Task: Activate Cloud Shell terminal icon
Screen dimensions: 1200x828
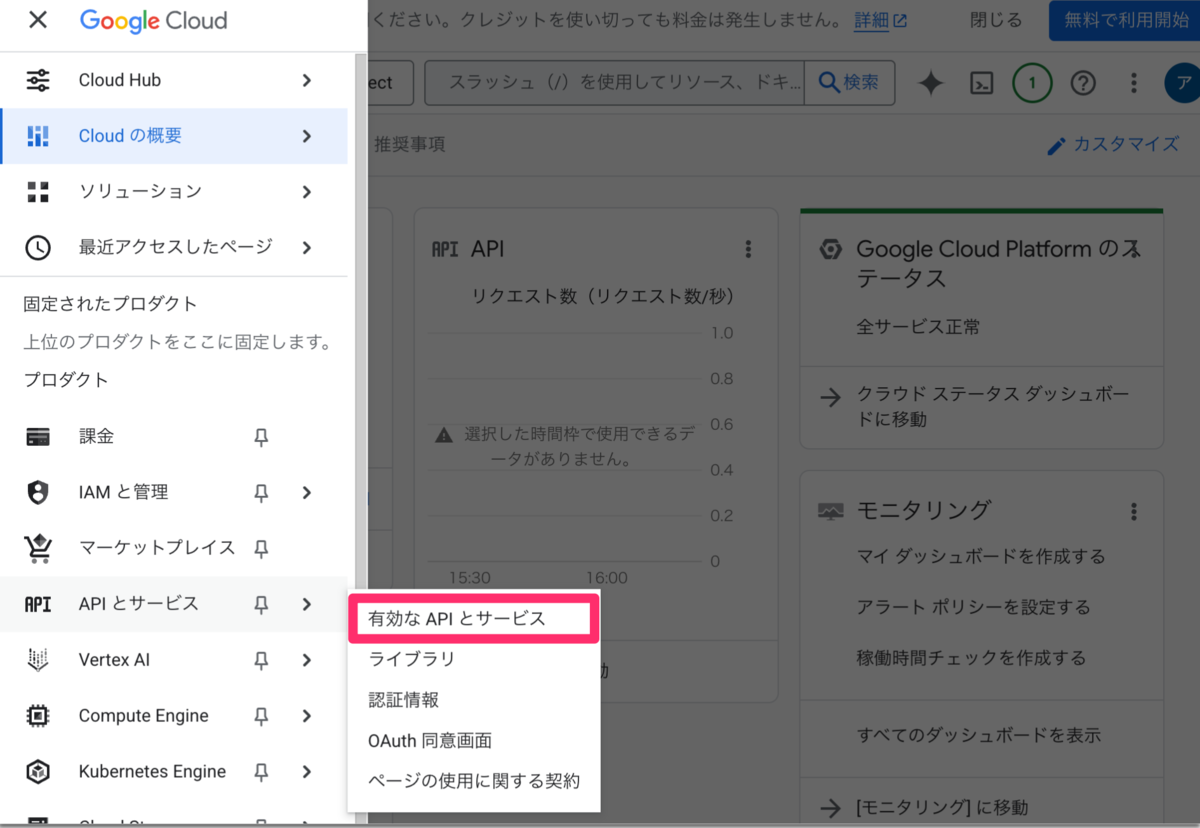Action: click(x=983, y=83)
